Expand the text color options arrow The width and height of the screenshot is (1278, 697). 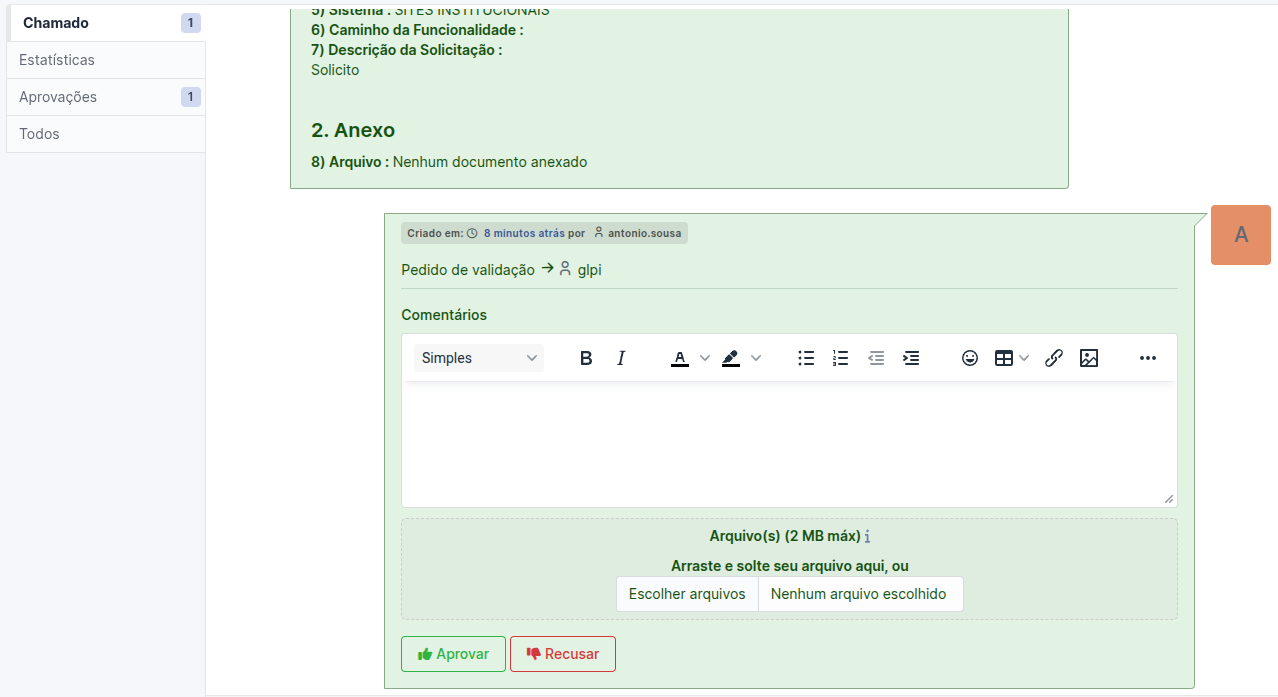(705, 358)
